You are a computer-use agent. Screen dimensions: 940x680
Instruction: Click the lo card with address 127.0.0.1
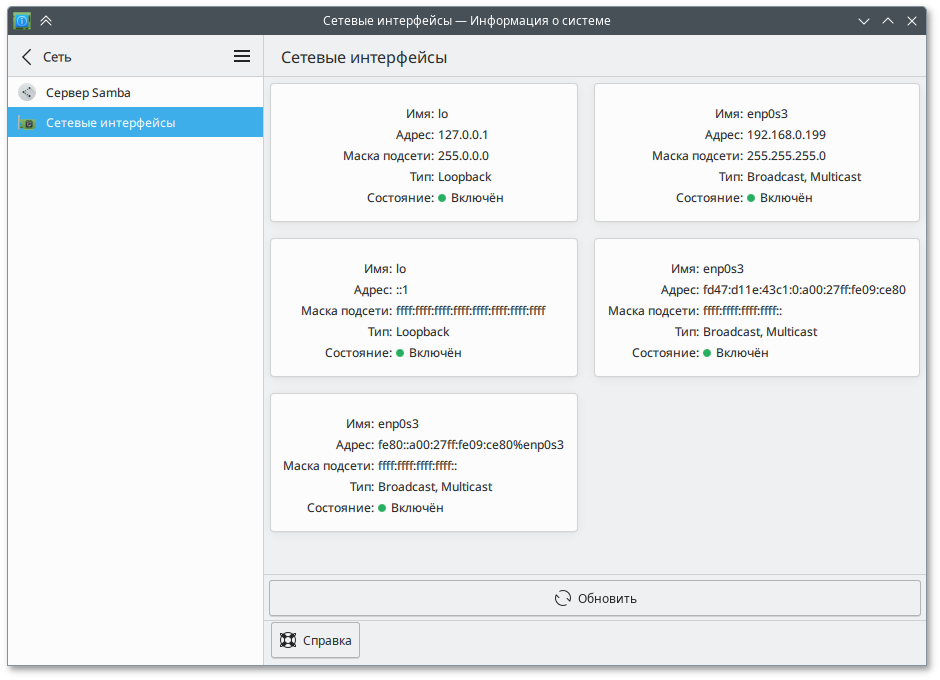click(424, 152)
